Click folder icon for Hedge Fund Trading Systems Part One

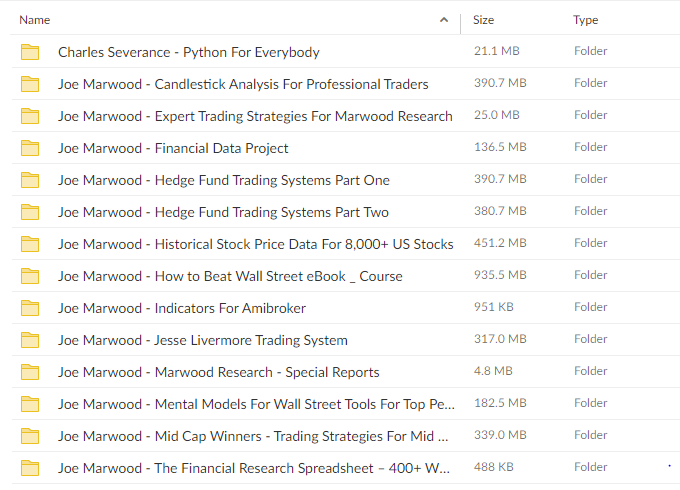pos(30,180)
